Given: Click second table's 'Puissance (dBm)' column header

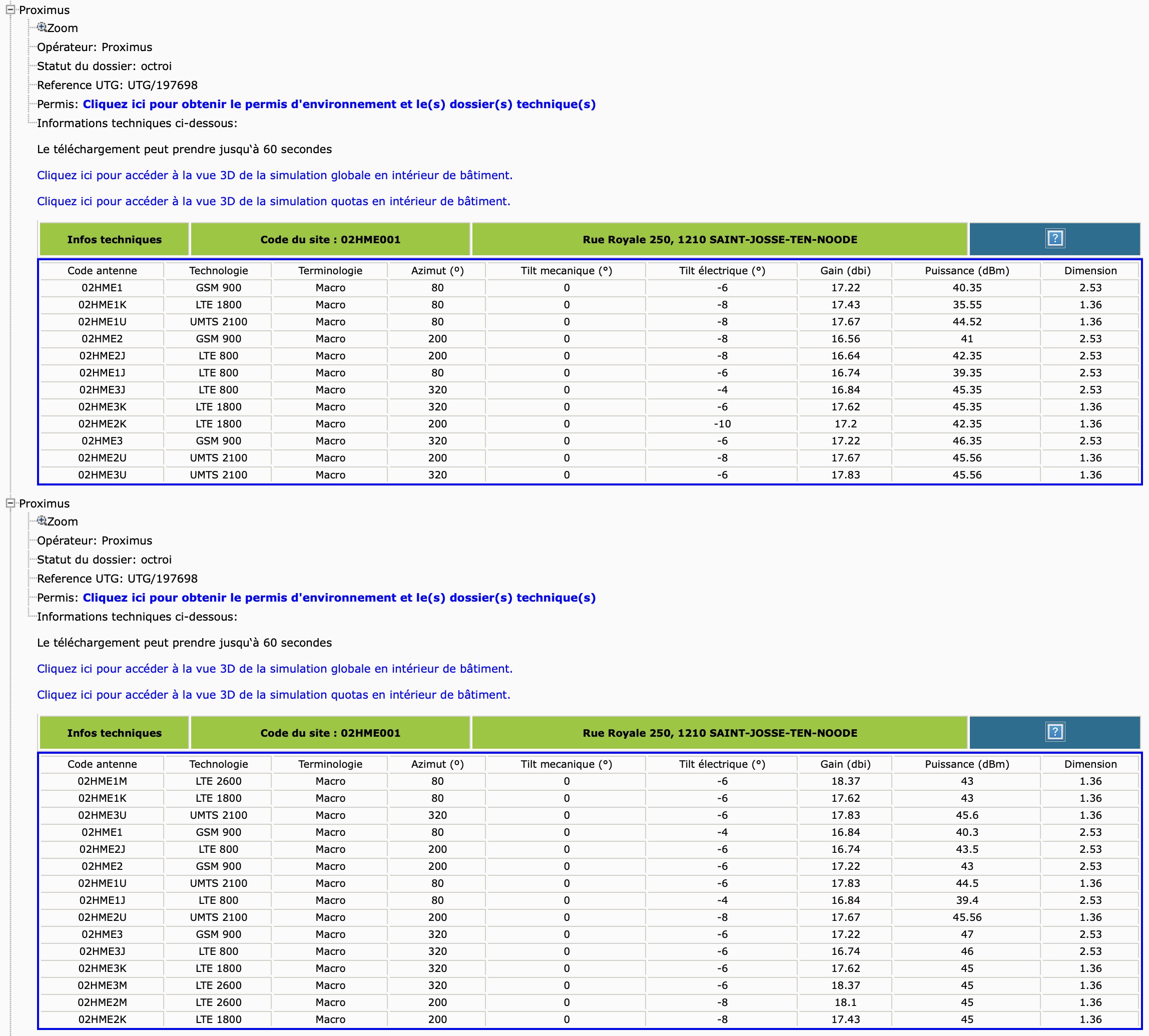Looking at the screenshot, I should click(966, 764).
